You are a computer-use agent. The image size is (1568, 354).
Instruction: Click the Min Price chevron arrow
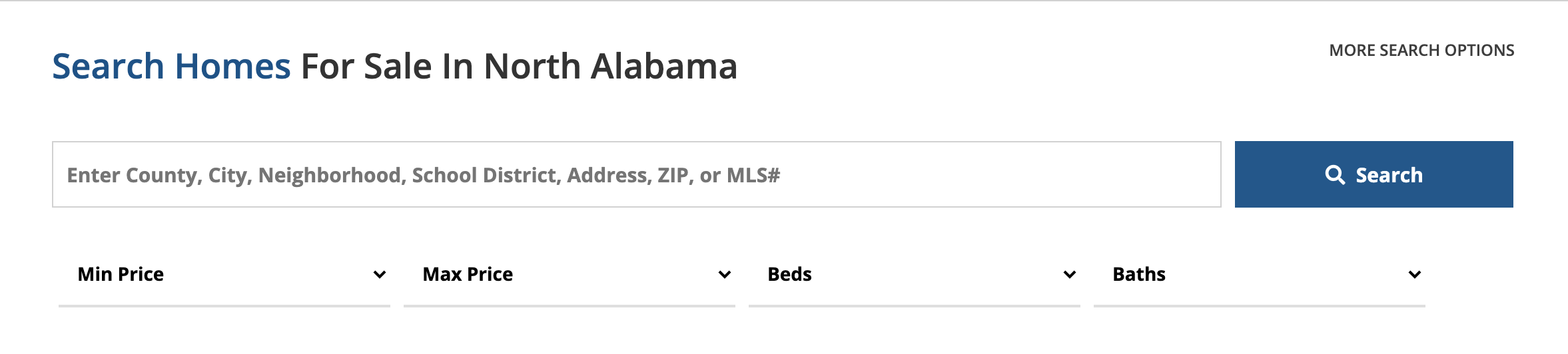(x=380, y=275)
